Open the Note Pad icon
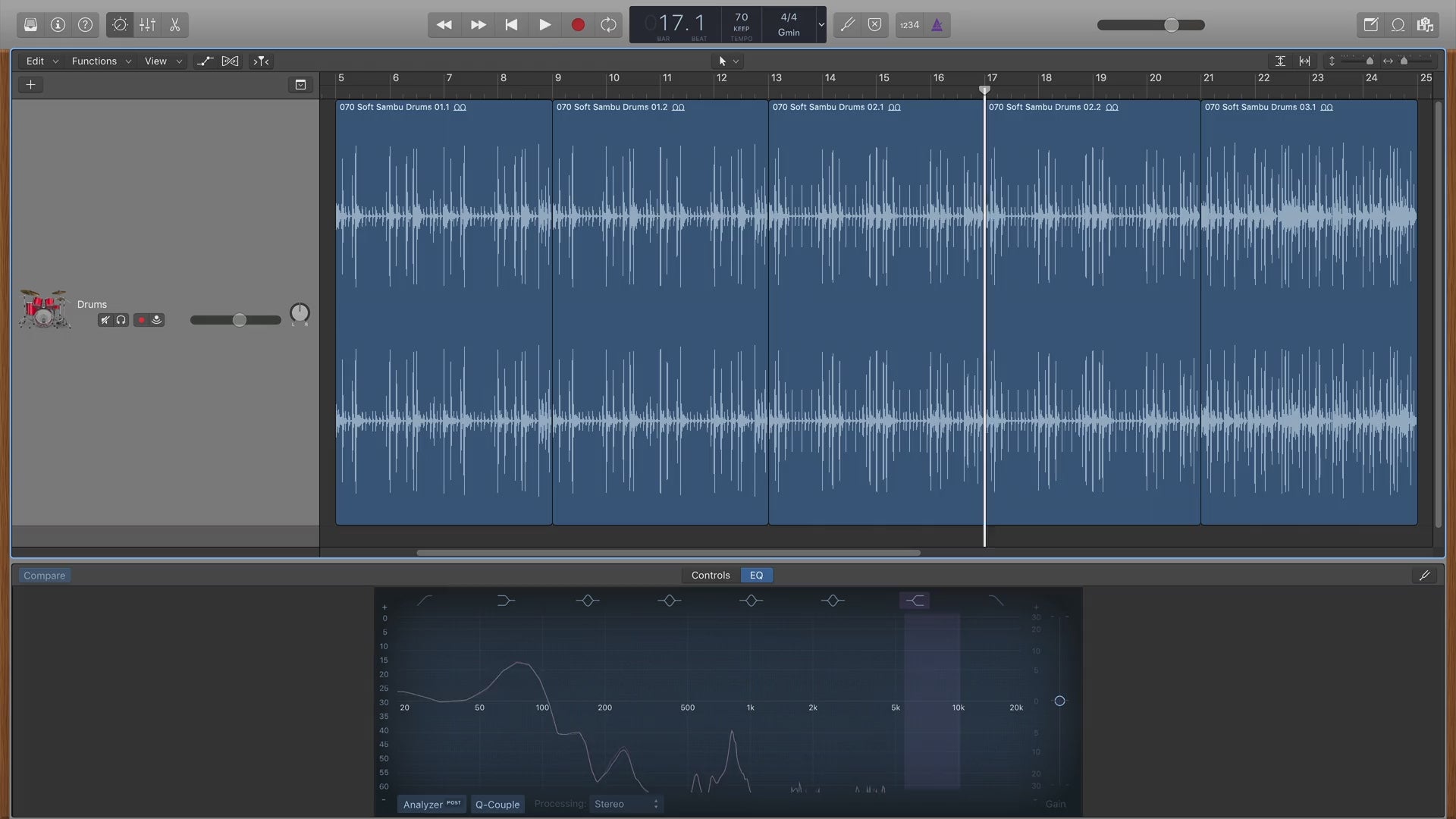 tap(1370, 25)
